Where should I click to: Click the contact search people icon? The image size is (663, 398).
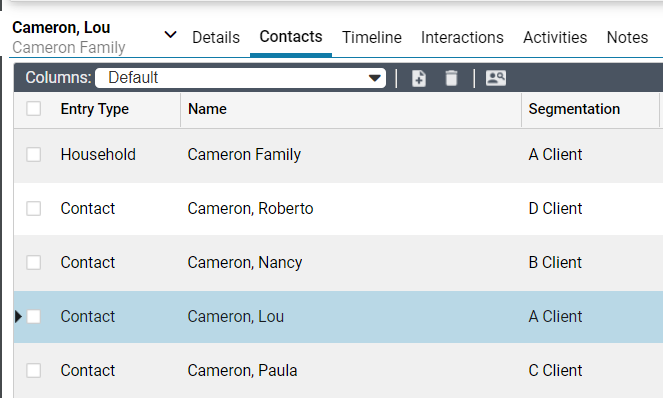tap(496, 78)
